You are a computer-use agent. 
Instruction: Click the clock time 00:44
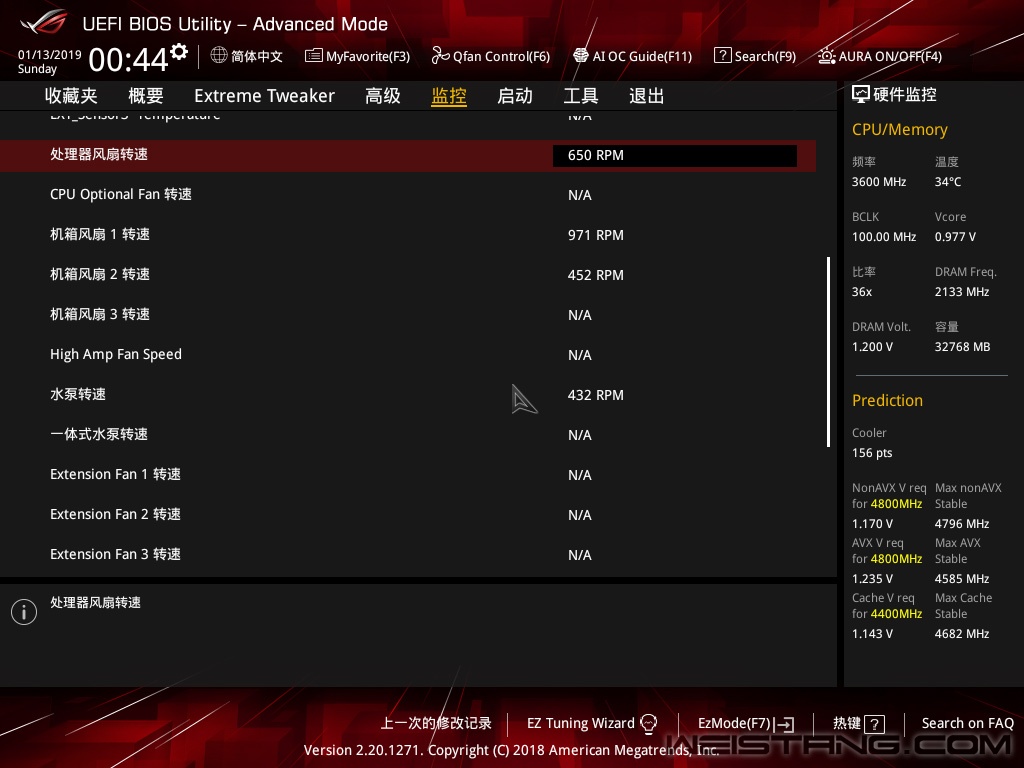(129, 60)
